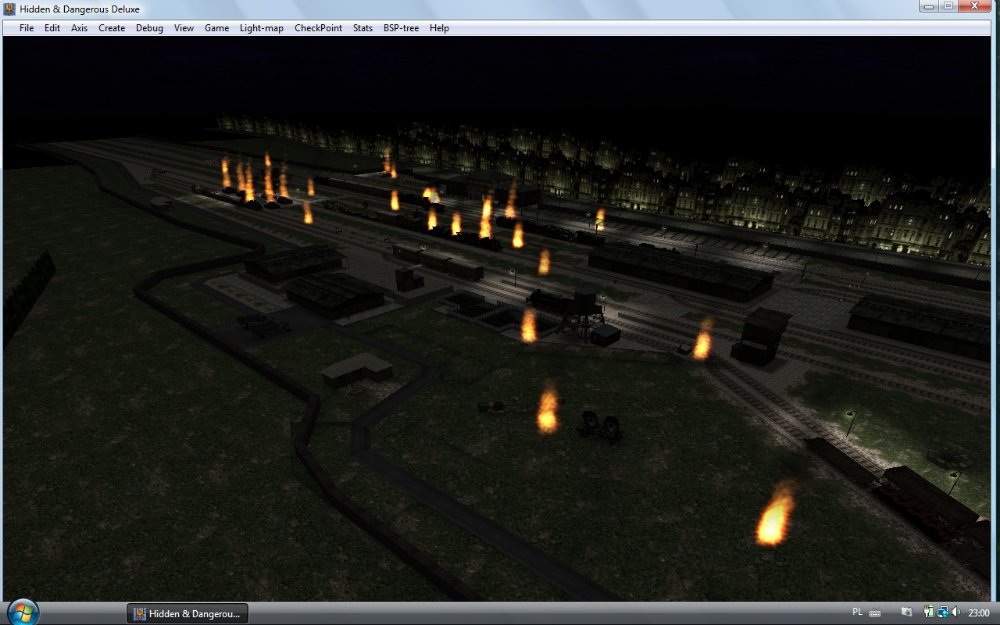Close the Hidden & Dangerous Deluxe window

click(975, 6)
